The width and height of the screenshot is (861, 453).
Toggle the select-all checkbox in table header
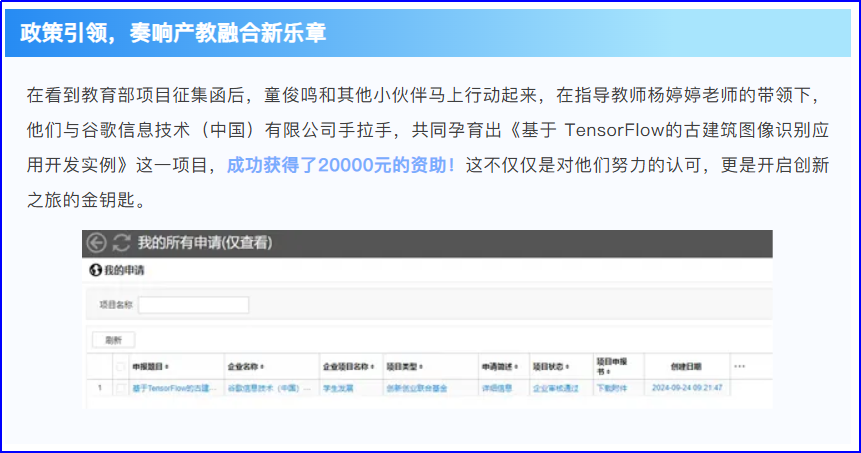click(x=120, y=366)
